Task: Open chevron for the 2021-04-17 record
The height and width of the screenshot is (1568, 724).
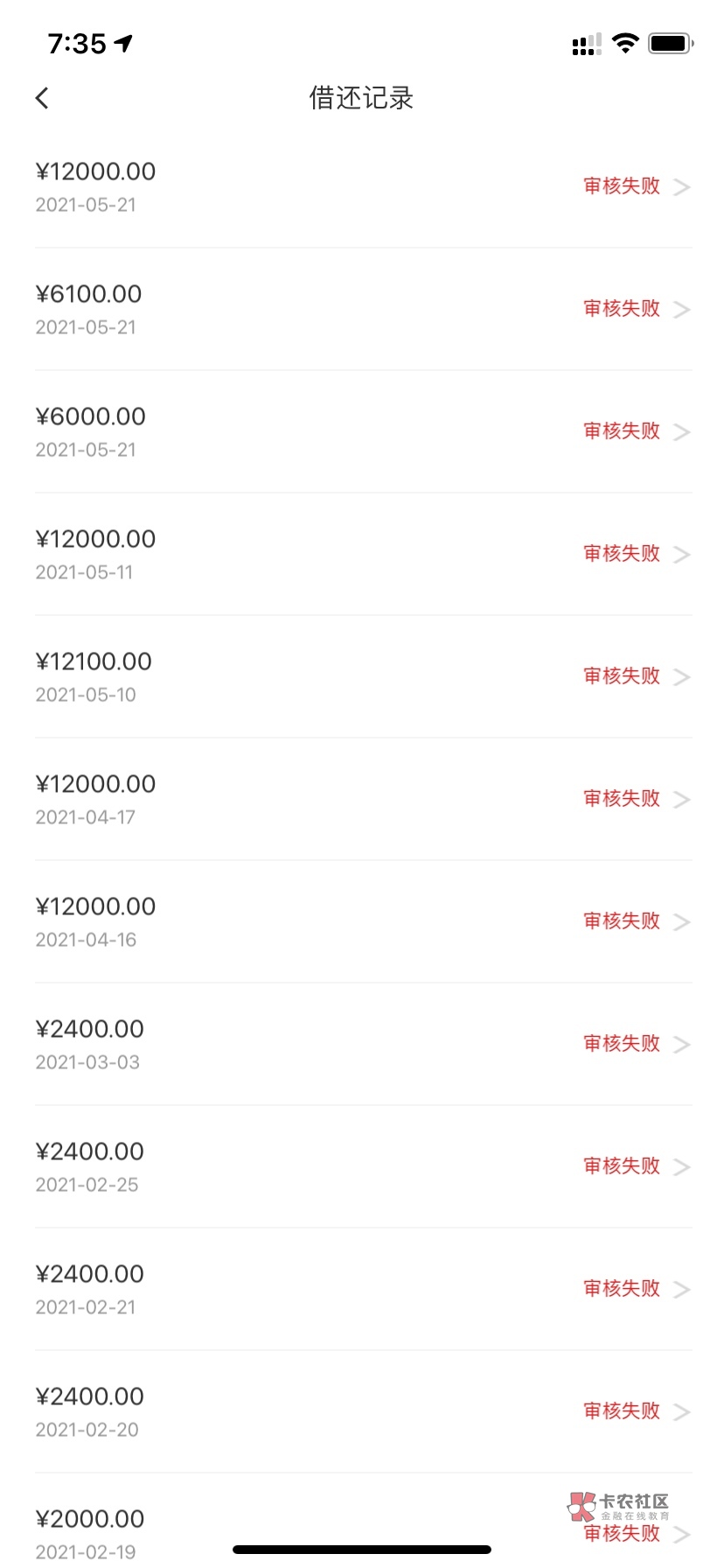Action: click(x=682, y=800)
